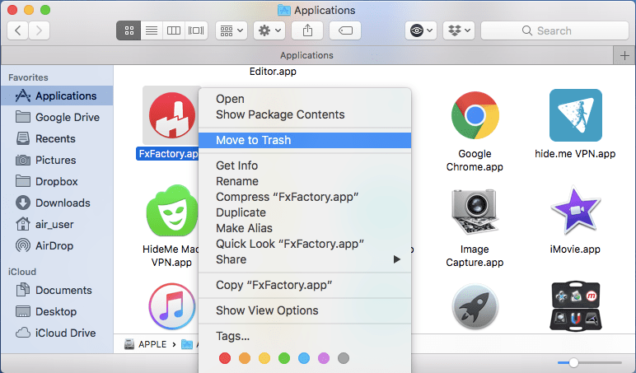Select the Google Chrome app icon
This screenshot has height=373, width=636.
coord(475,115)
